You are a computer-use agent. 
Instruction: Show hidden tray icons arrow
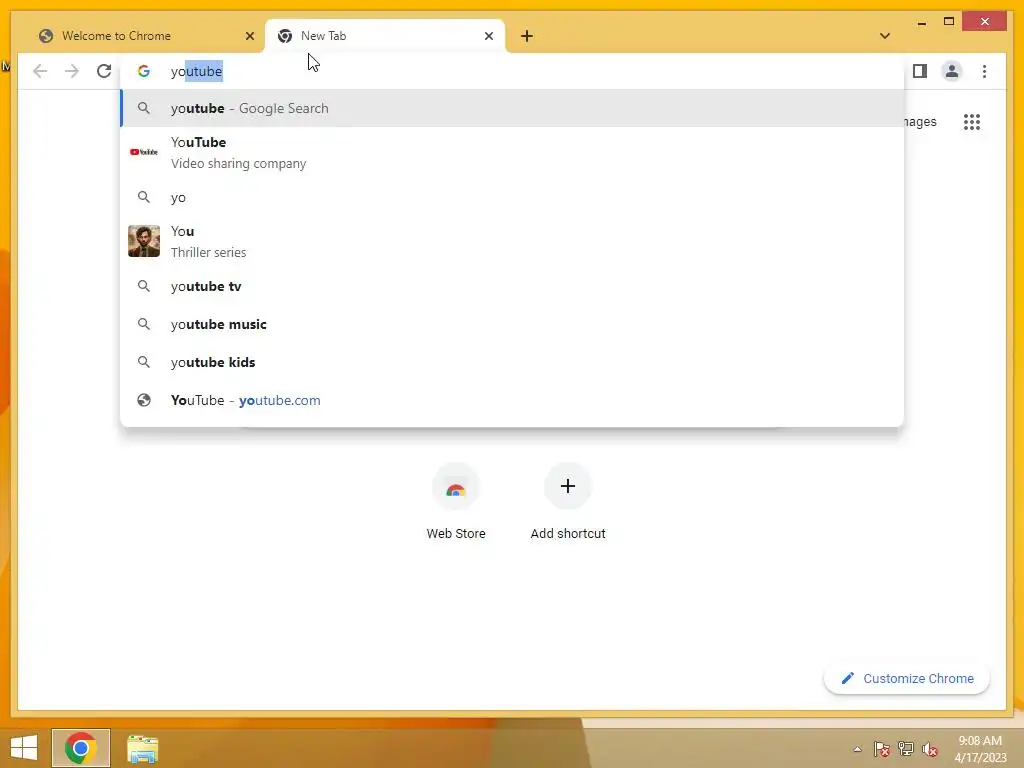[x=857, y=749]
